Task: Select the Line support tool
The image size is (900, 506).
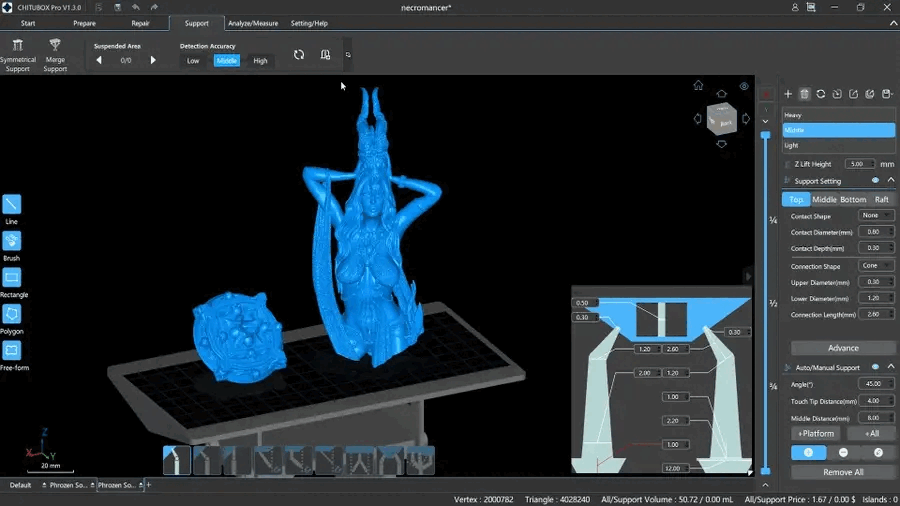Action: coord(12,205)
